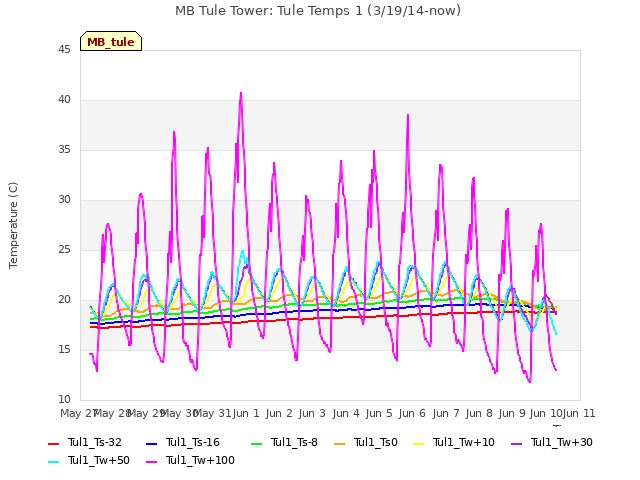Click the Jun 5 x-axis date label
This screenshot has width=640, height=480.
[x=379, y=413]
